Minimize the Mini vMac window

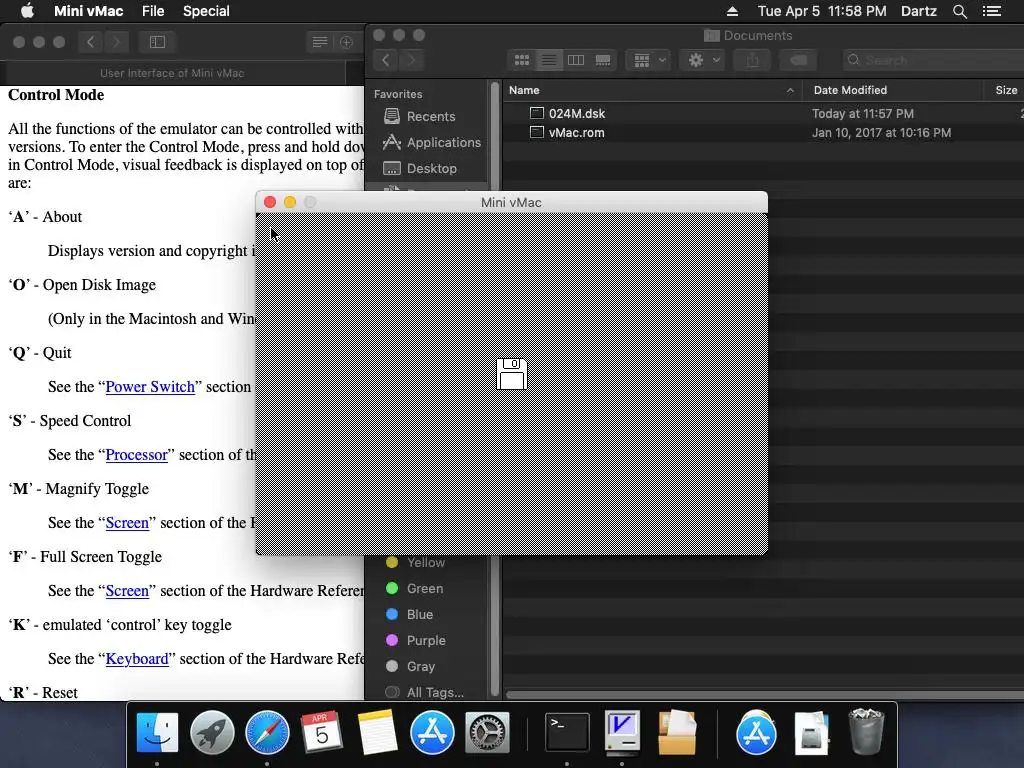tap(290, 202)
